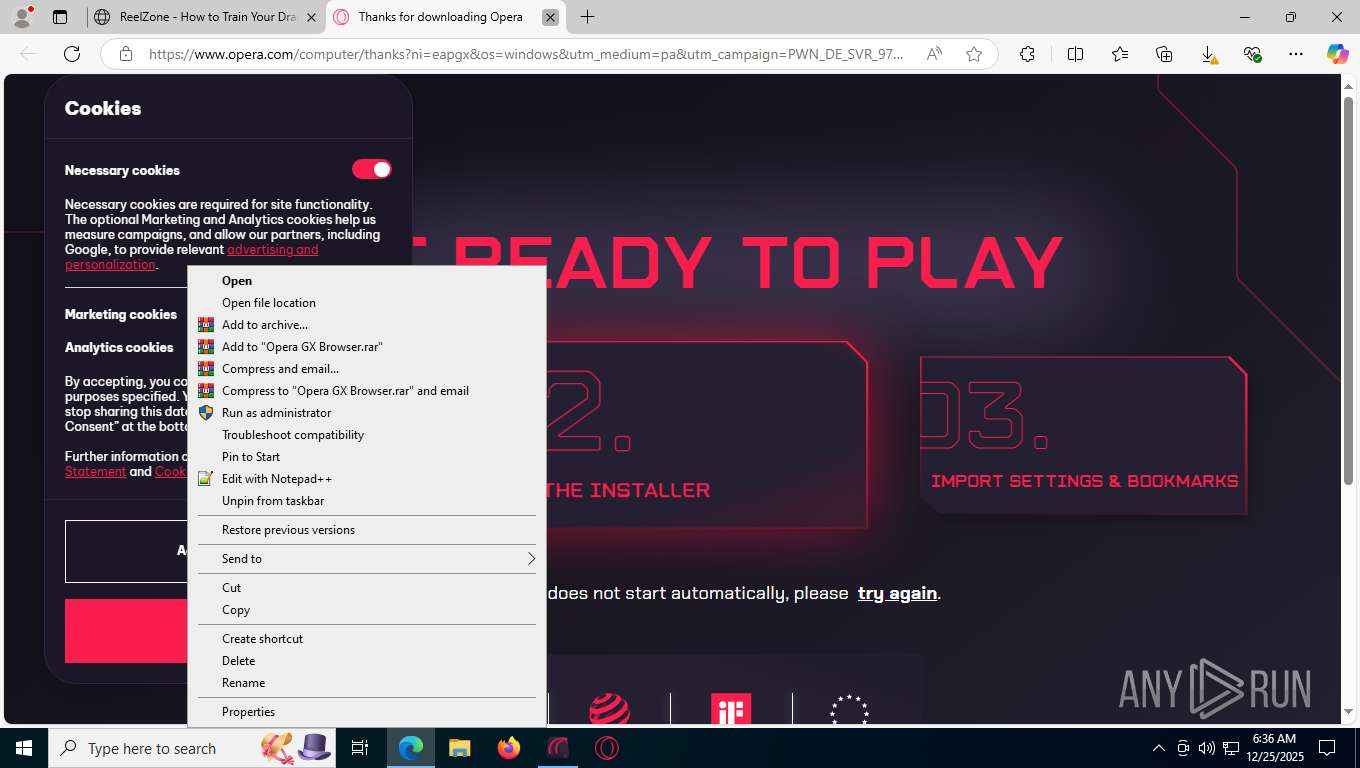The width and height of the screenshot is (1360, 768).
Task: Close the ReelZone tab
Action: [x=310, y=17]
